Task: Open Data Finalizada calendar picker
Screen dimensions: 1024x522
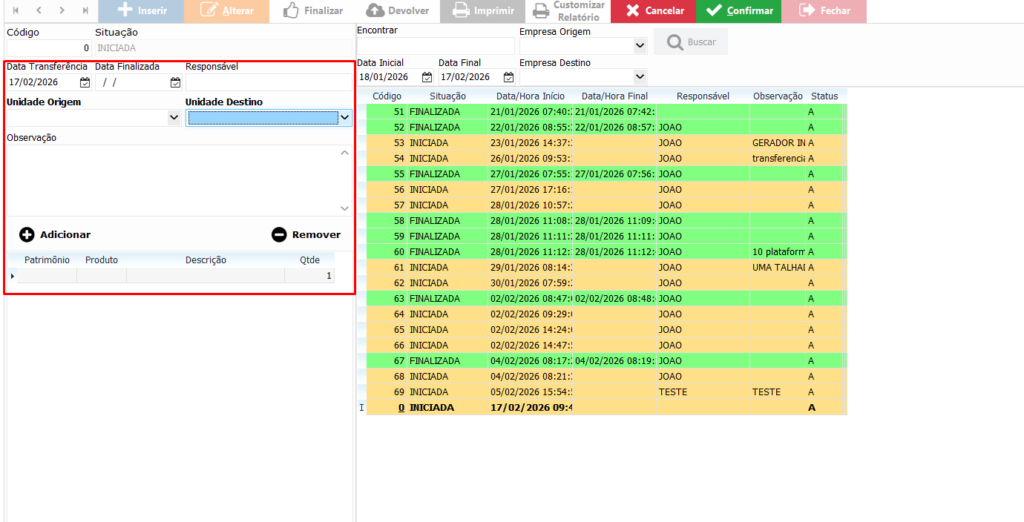Action: pyautogui.click(x=175, y=83)
